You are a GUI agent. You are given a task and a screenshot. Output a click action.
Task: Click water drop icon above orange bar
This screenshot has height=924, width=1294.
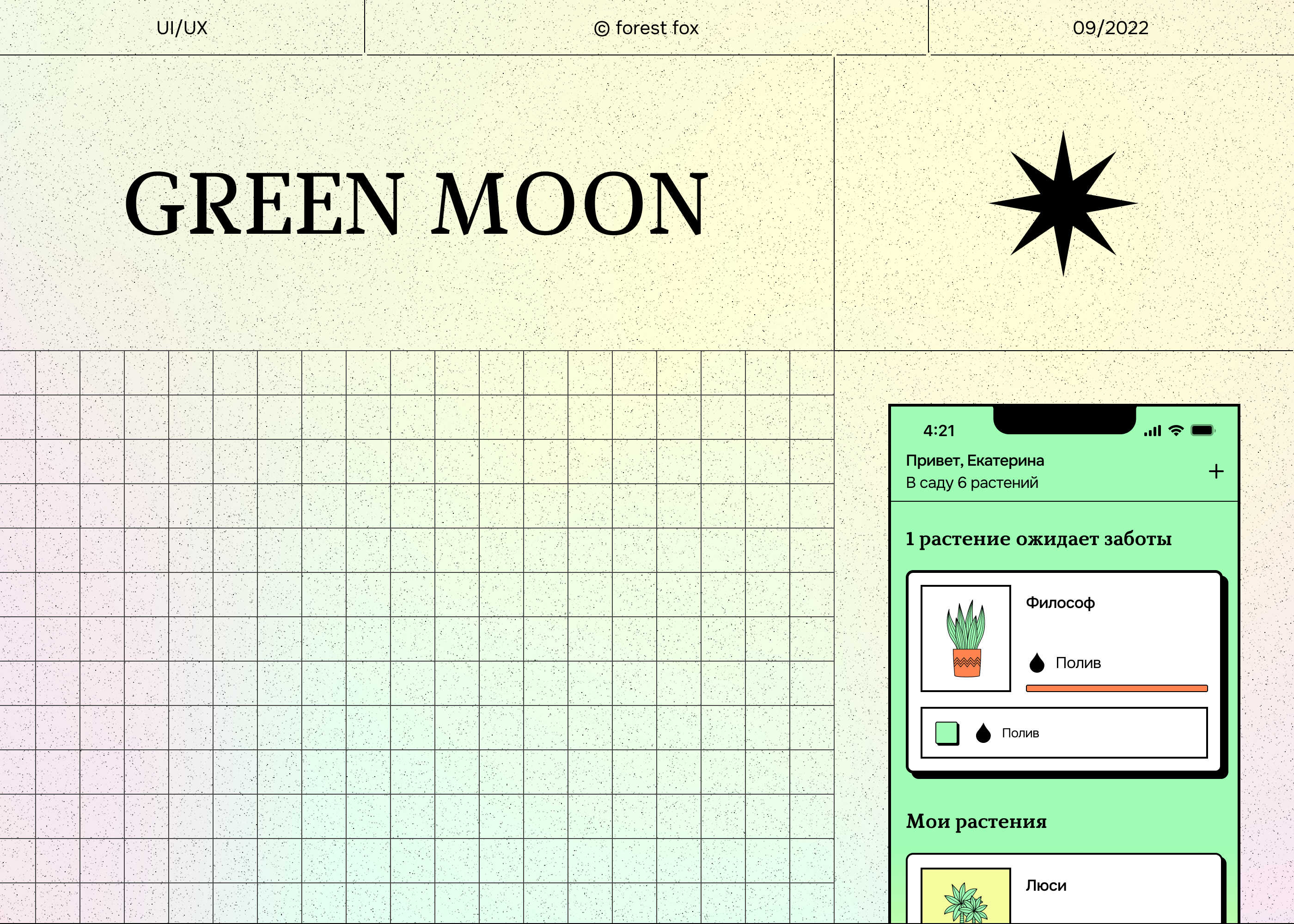tap(1037, 663)
